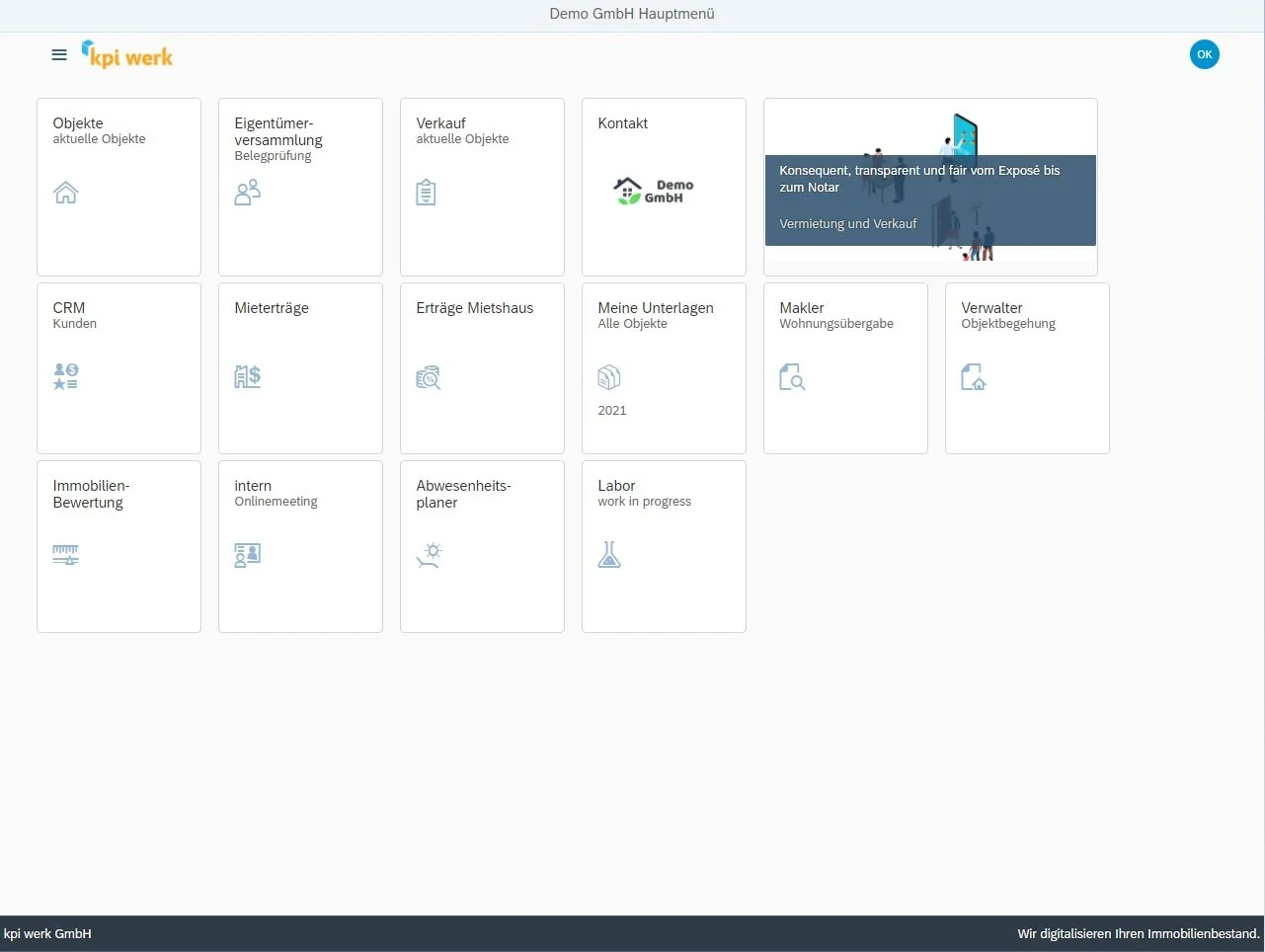Click Wohnungsübergabe subtitle text
The width and height of the screenshot is (1265, 952).
(x=836, y=324)
